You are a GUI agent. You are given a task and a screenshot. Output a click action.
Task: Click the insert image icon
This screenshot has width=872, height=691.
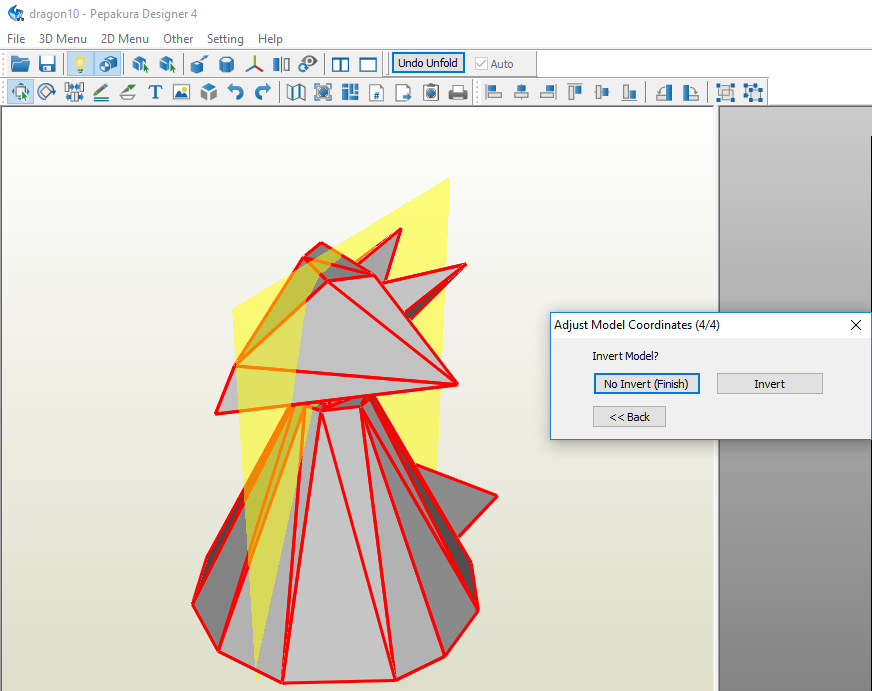(x=181, y=93)
